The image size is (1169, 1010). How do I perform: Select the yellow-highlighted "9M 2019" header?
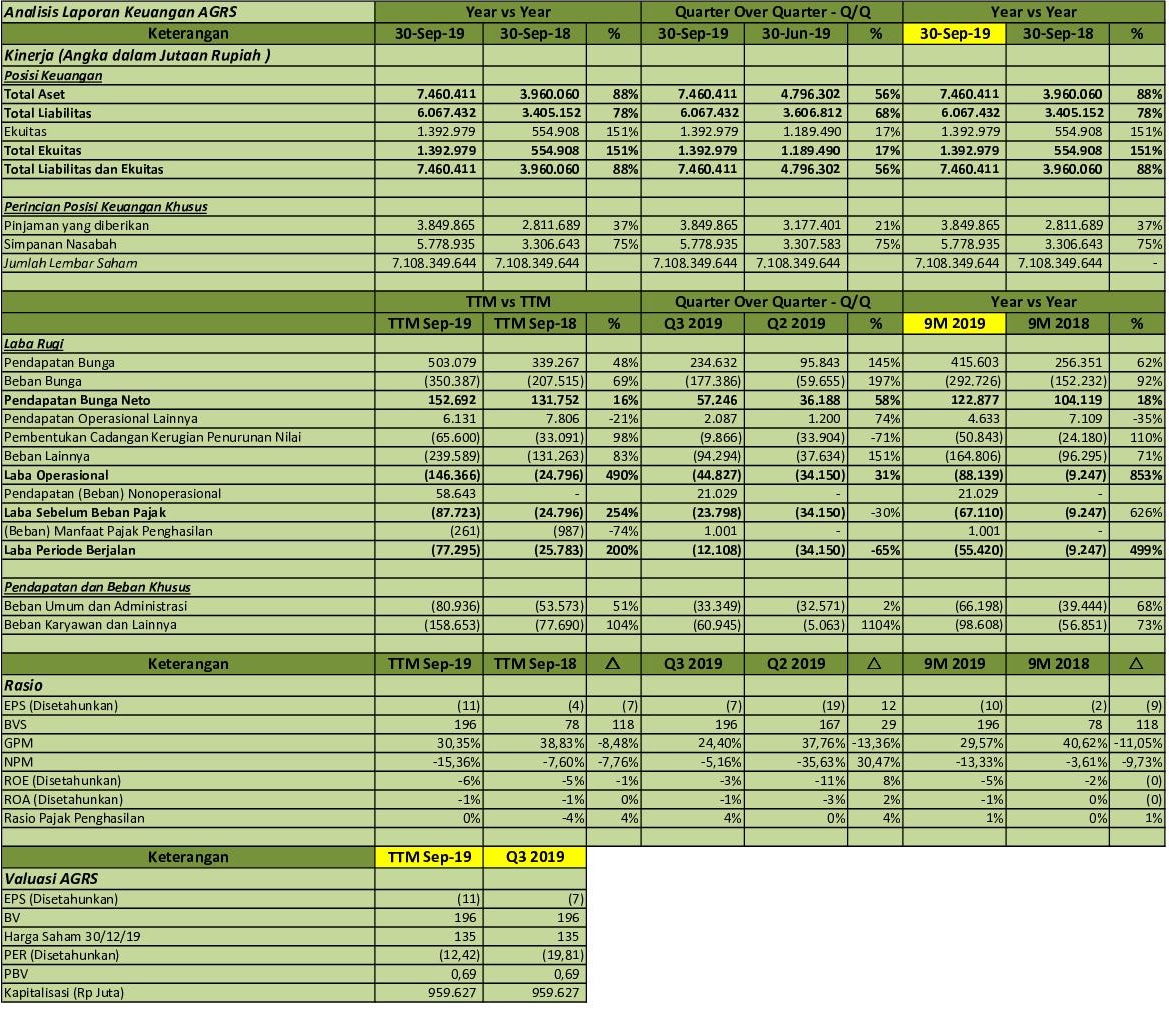(954, 323)
